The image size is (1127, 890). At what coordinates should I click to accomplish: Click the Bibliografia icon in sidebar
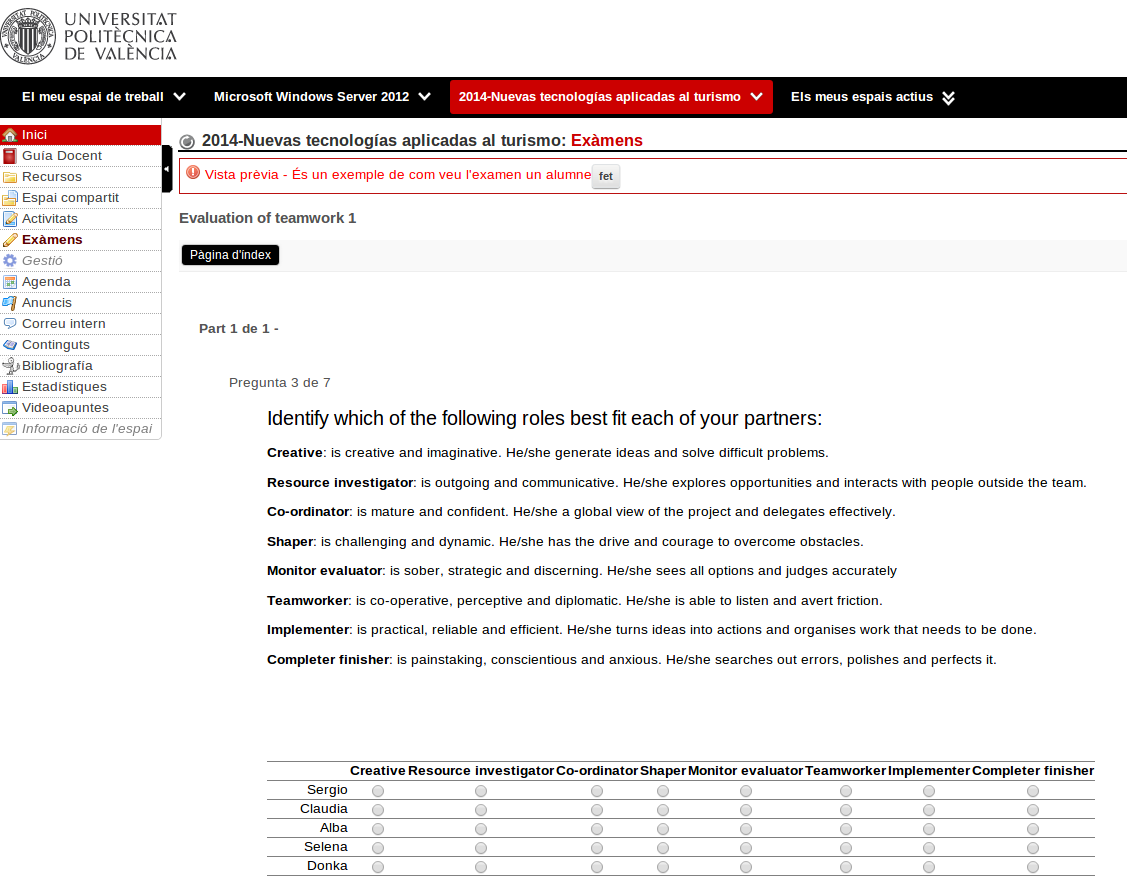(10, 366)
